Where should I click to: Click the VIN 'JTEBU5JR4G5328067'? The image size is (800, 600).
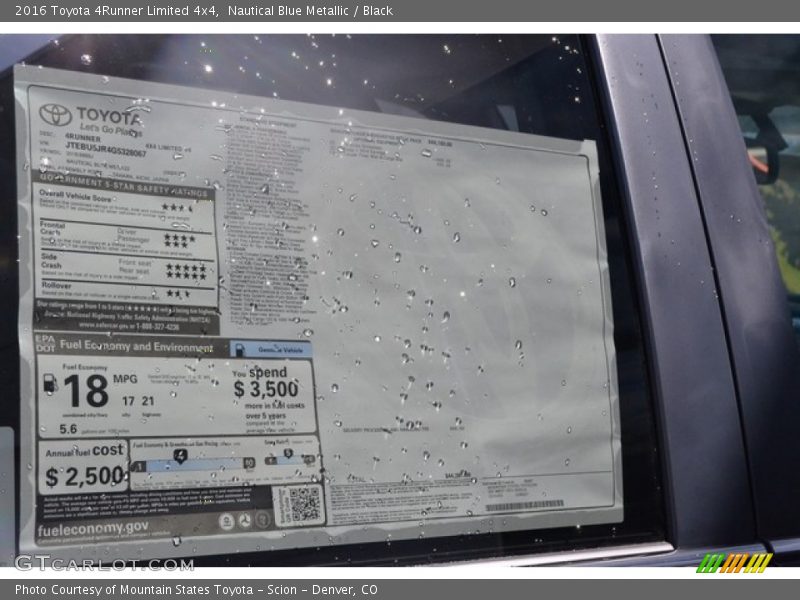coord(106,148)
